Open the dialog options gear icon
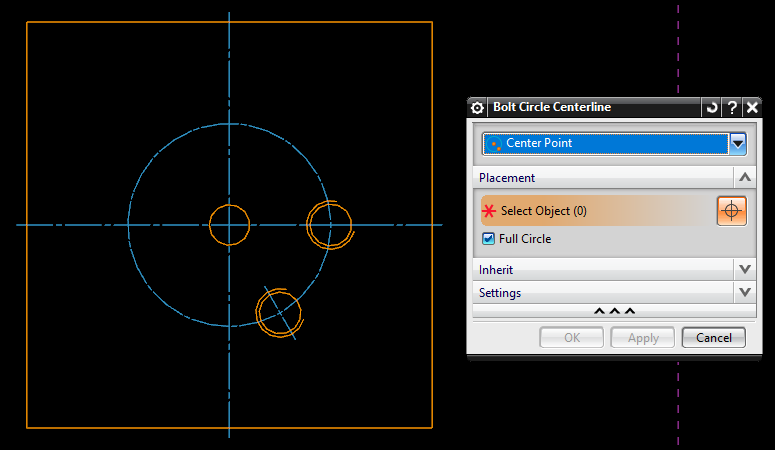This screenshot has height=450, width=775. coord(477,108)
